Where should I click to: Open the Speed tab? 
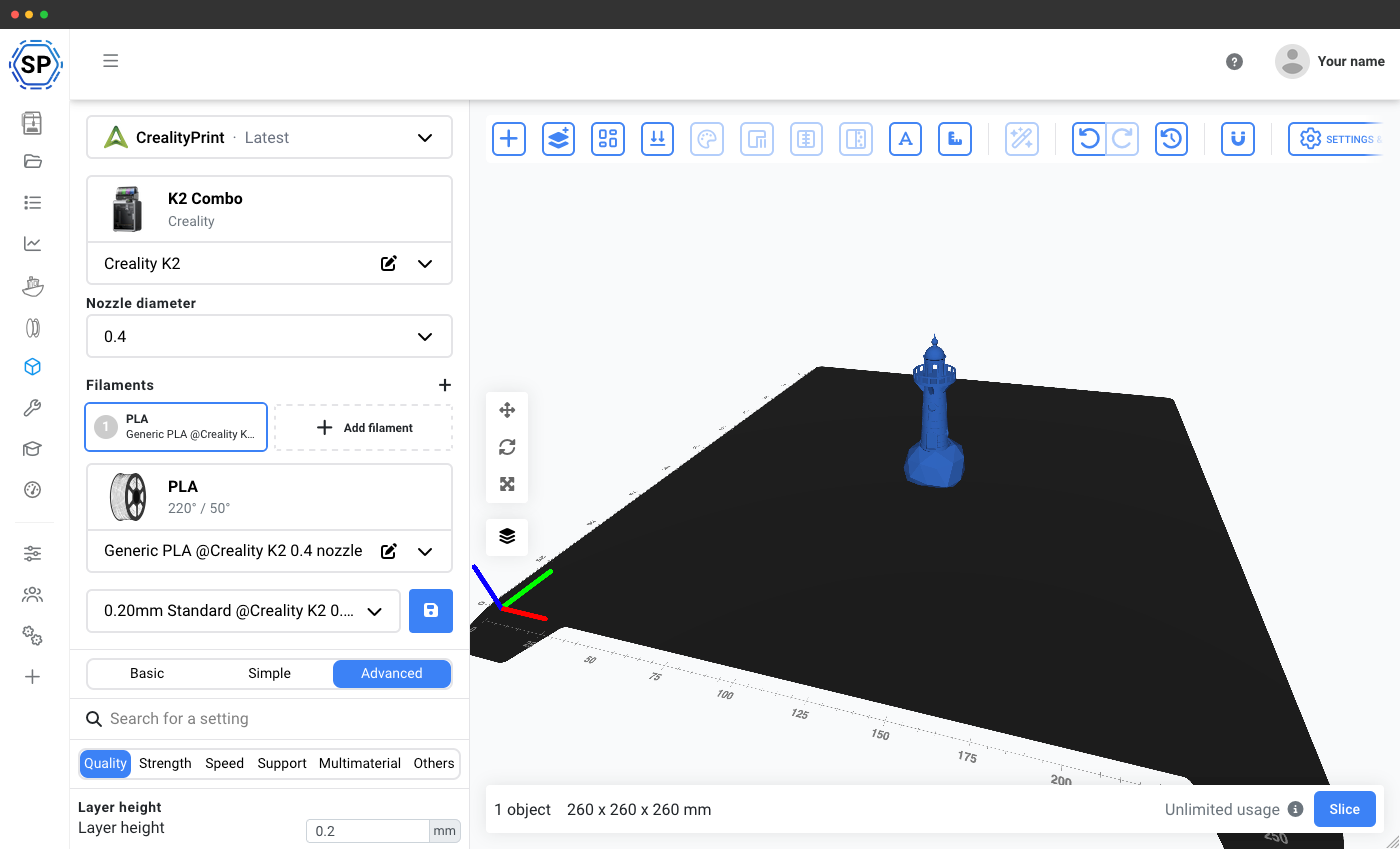(x=224, y=763)
